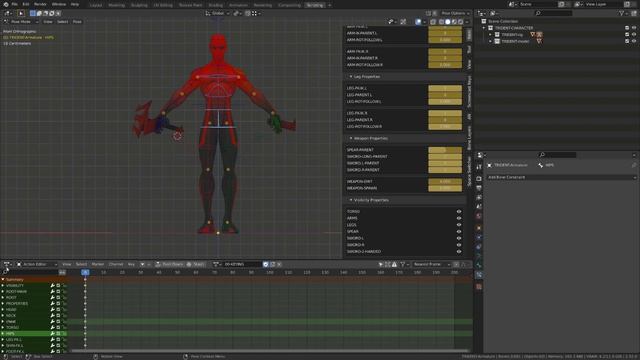Expand the TRIDENT-CHARACTER collection in outliner
This screenshot has height=360, width=640.
[484, 28]
